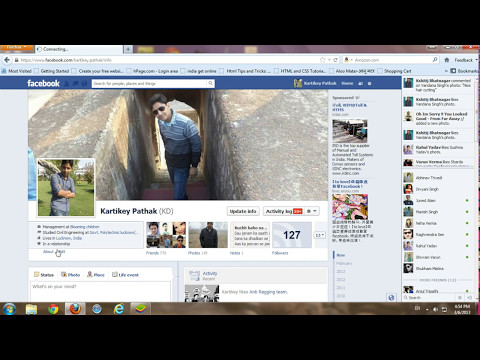480x360 pixels.
Task: Launch Internet Explorer from the taskbar
Action: click(119, 309)
